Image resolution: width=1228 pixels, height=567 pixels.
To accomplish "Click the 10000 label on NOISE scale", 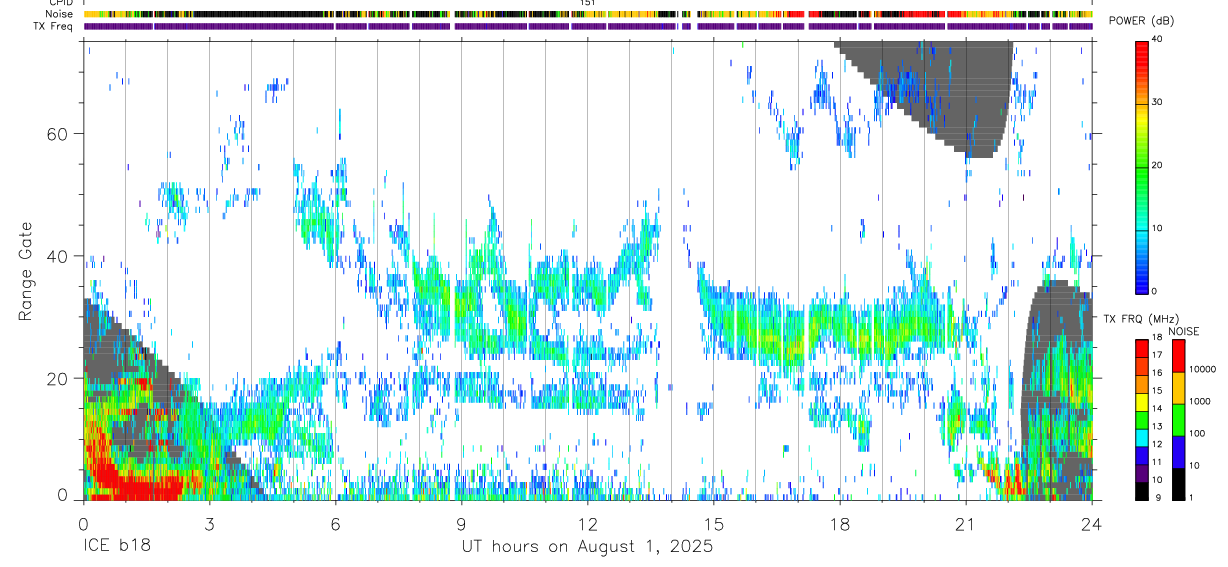I will (x=1201, y=370).
